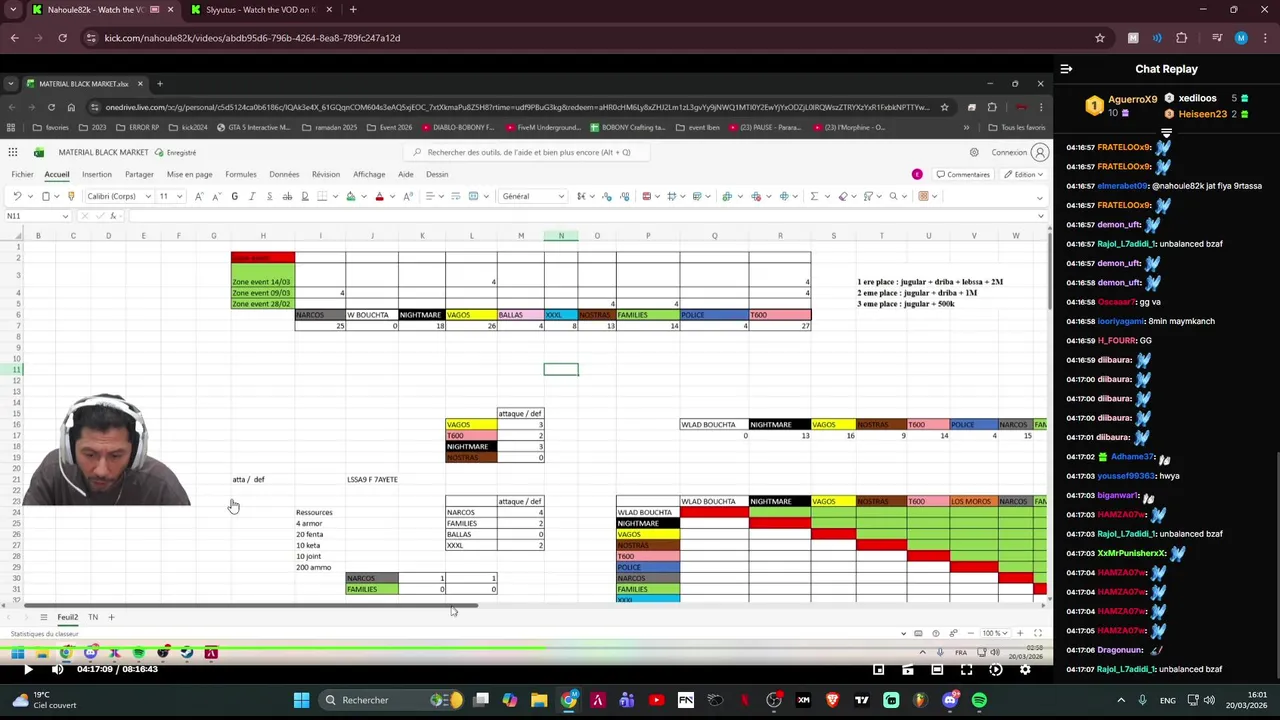The height and width of the screenshot is (720, 1280).
Task: Open the Fichier menu in Excel
Action: (22, 174)
